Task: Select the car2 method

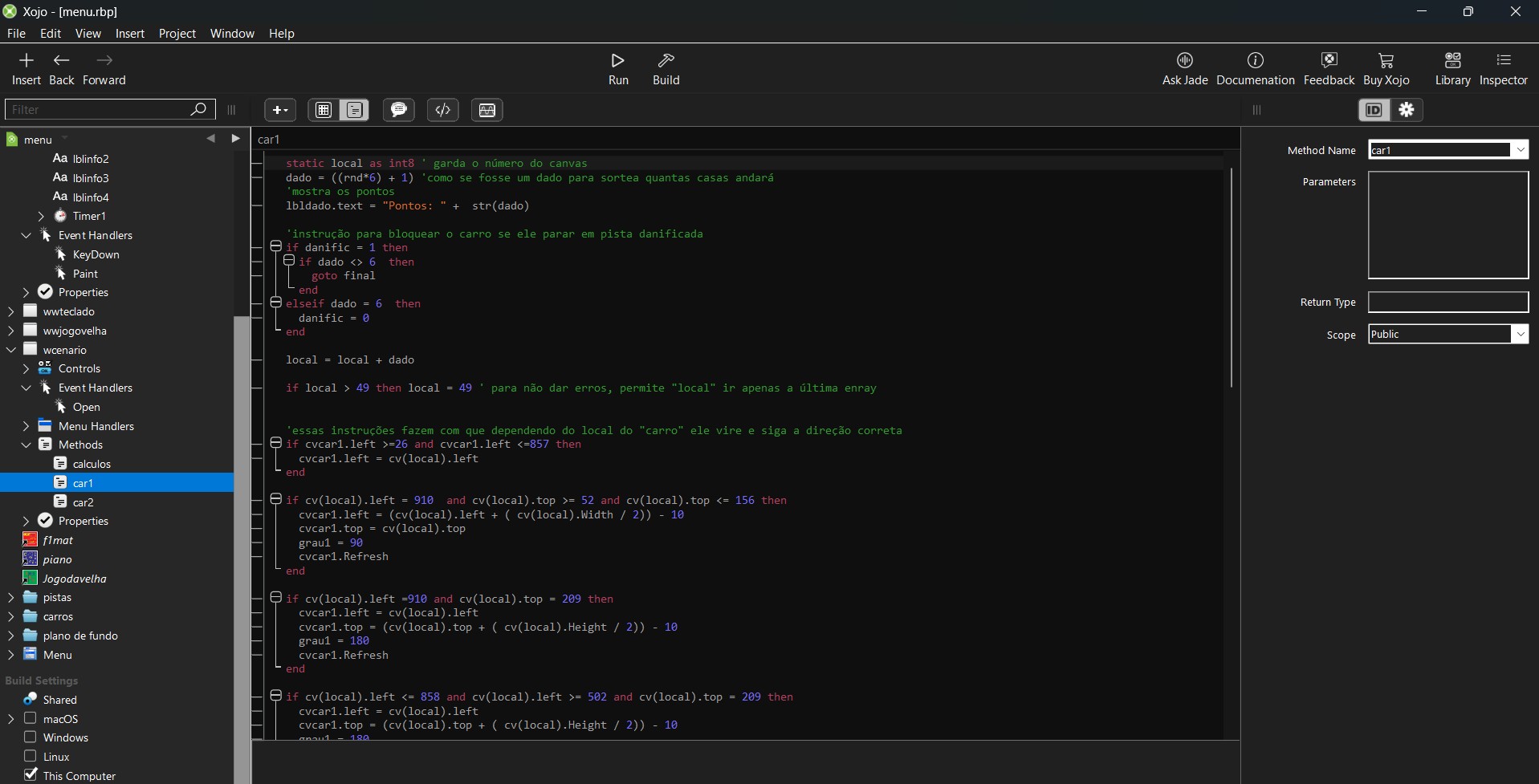Action: (x=83, y=502)
